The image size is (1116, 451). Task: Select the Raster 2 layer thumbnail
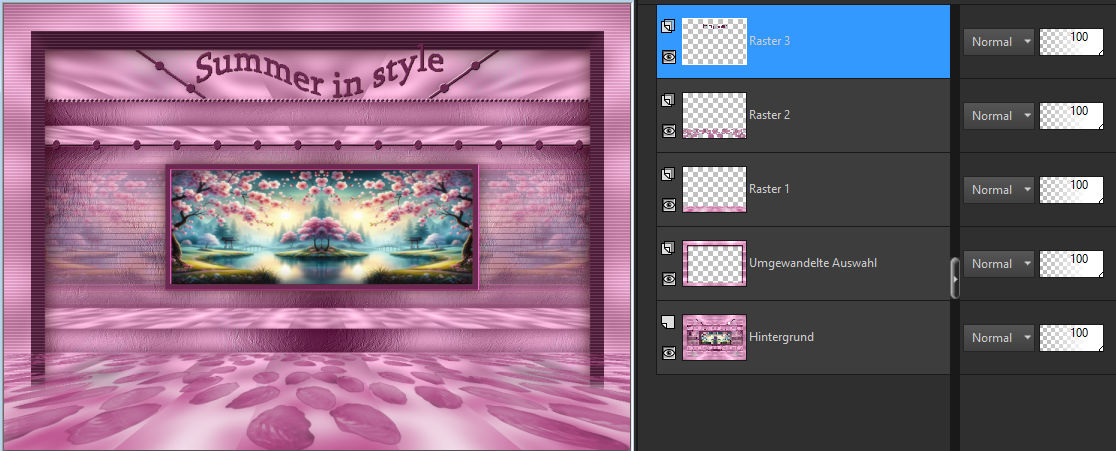pos(714,115)
